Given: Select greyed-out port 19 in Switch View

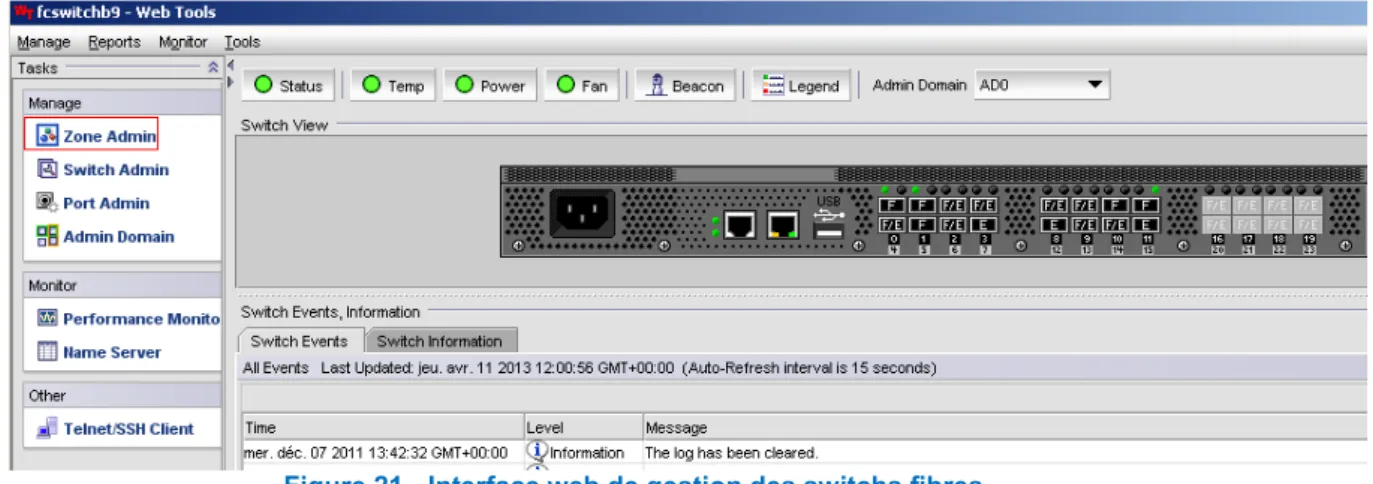Looking at the screenshot, I should tap(1307, 206).
